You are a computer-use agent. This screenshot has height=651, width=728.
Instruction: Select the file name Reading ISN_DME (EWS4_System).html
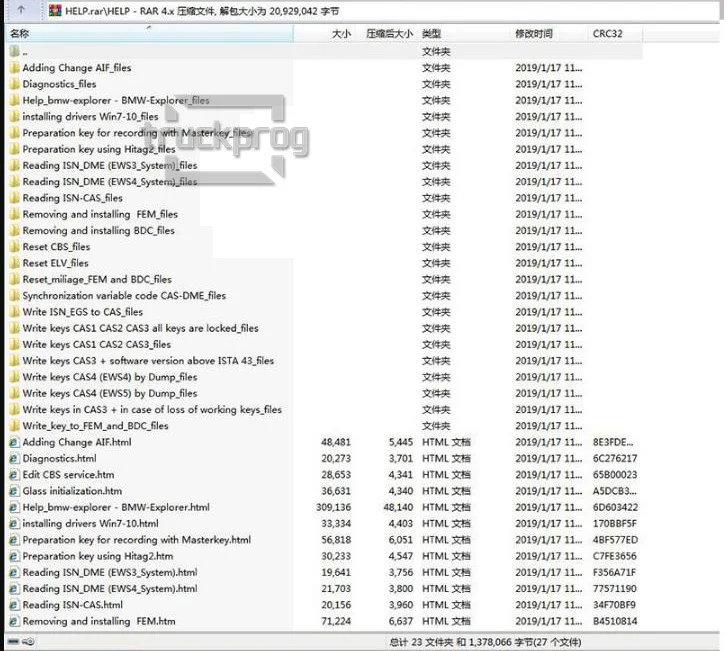click(x=110, y=588)
